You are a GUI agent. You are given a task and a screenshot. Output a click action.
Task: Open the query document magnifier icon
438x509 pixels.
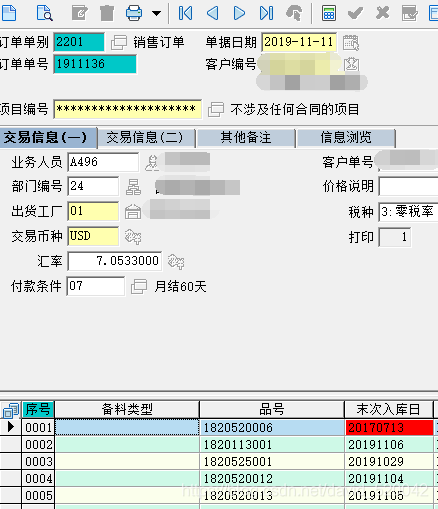[45, 13]
